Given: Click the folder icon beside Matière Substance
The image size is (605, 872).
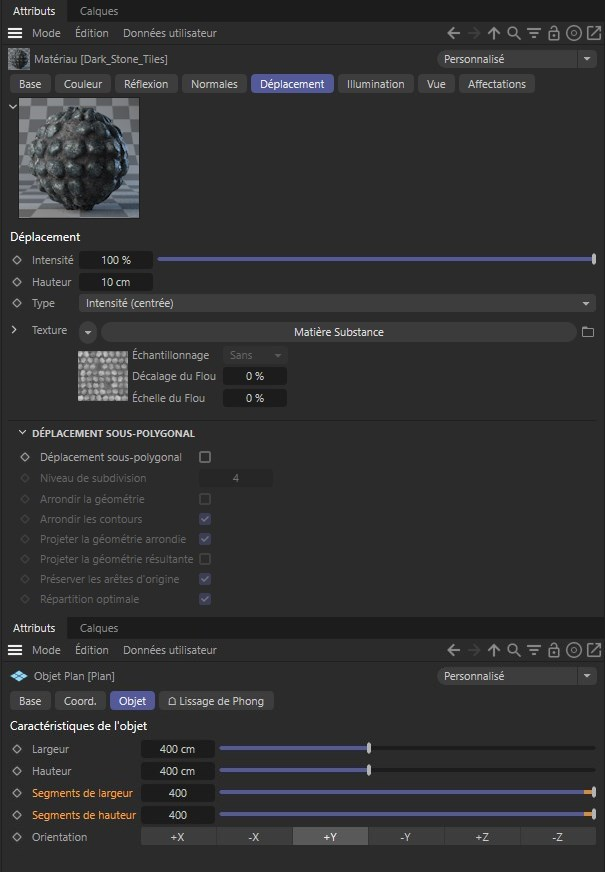Looking at the screenshot, I should (x=588, y=332).
